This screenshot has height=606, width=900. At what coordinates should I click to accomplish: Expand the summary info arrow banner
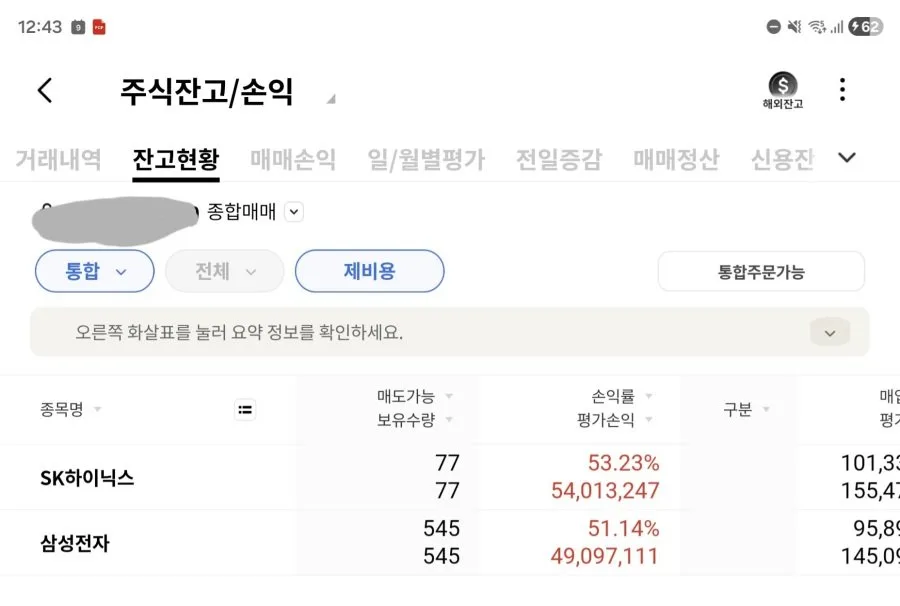pyautogui.click(x=829, y=333)
